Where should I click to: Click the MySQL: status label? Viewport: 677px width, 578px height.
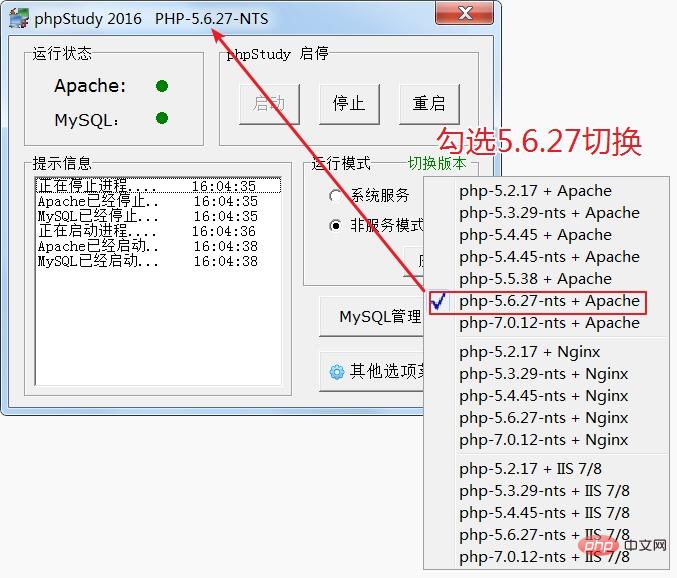click(x=87, y=120)
